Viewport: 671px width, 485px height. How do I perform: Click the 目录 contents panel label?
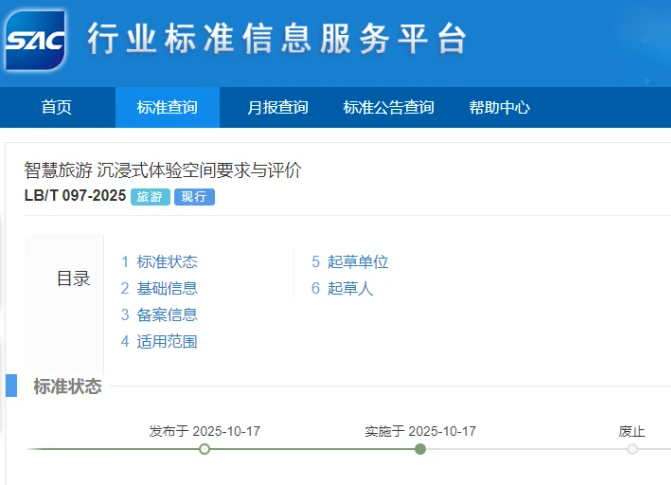click(x=73, y=279)
